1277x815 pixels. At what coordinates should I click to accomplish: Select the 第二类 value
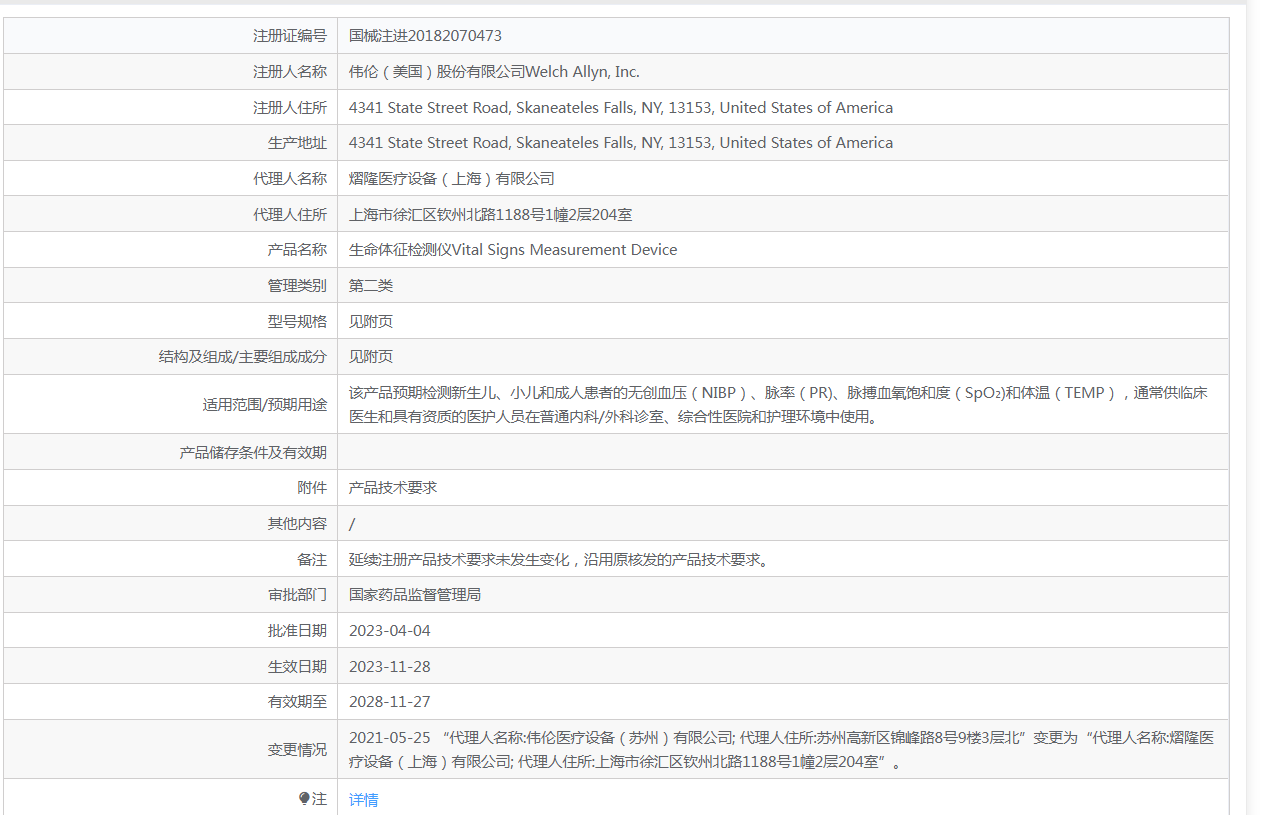coord(371,286)
